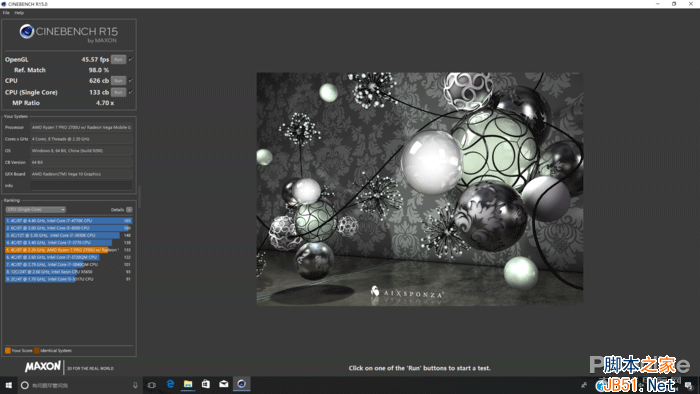Viewport: 700px width, 394px height.
Task: Open Microsoft Store from the taskbar
Action: coord(206,384)
